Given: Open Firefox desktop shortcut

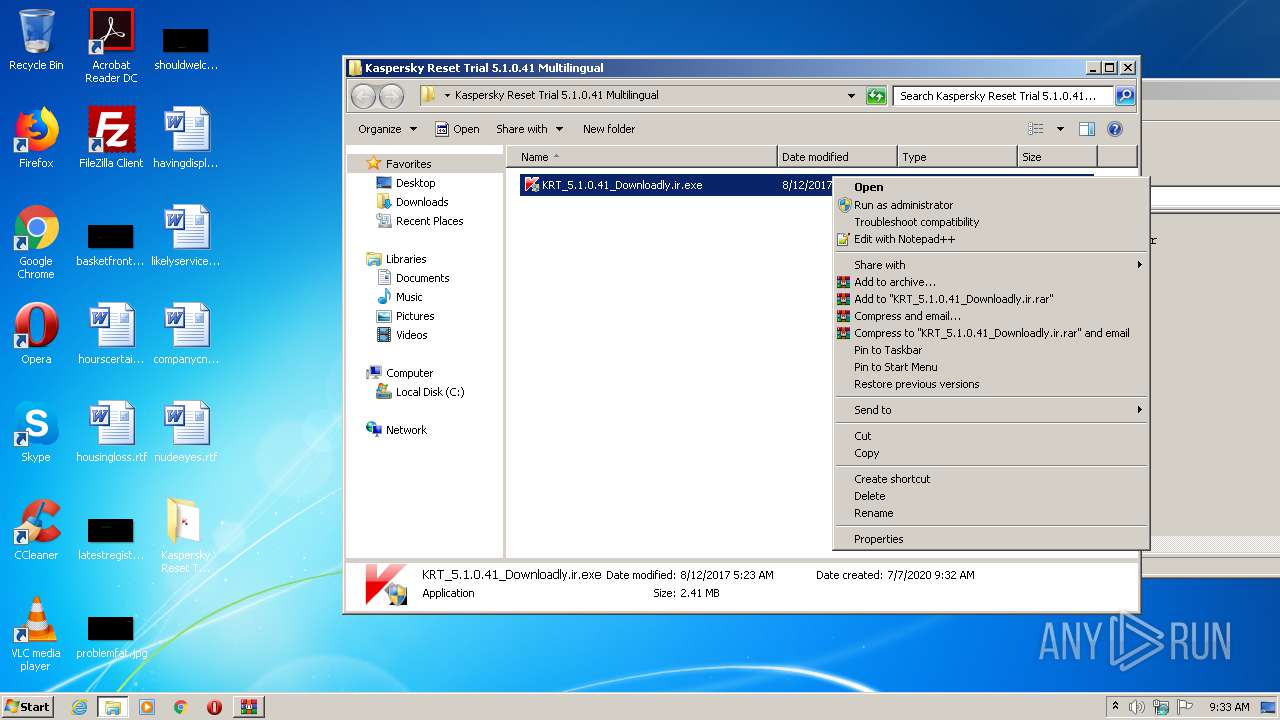Looking at the screenshot, I should tap(36, 138).
